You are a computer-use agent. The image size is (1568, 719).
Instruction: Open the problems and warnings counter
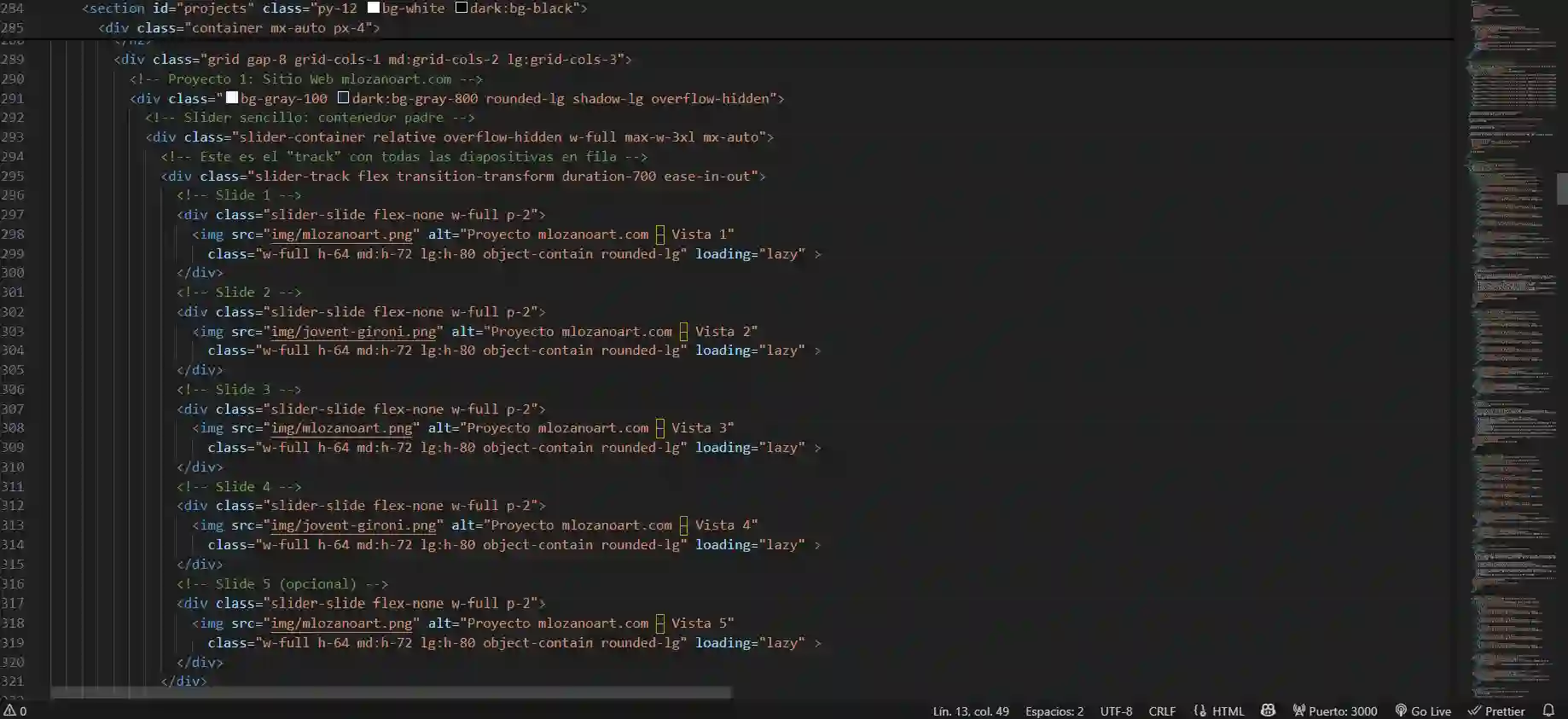15,710
